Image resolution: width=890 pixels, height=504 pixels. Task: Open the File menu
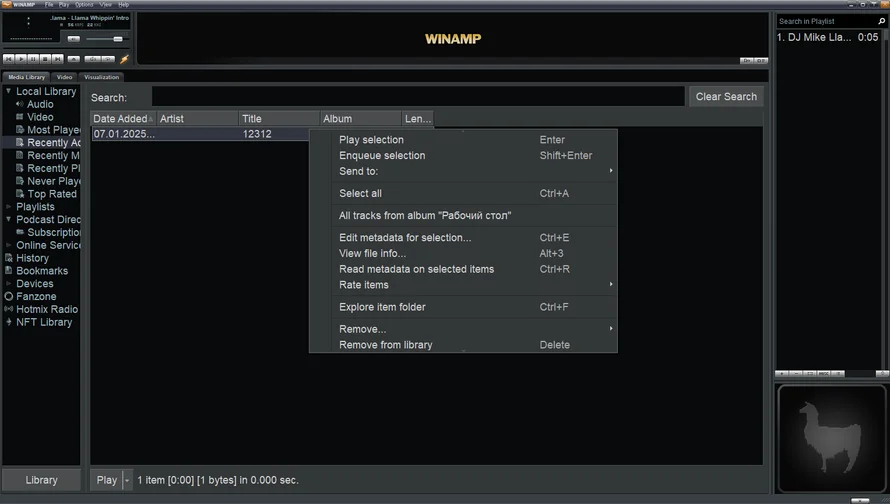(x=49, y=5)
